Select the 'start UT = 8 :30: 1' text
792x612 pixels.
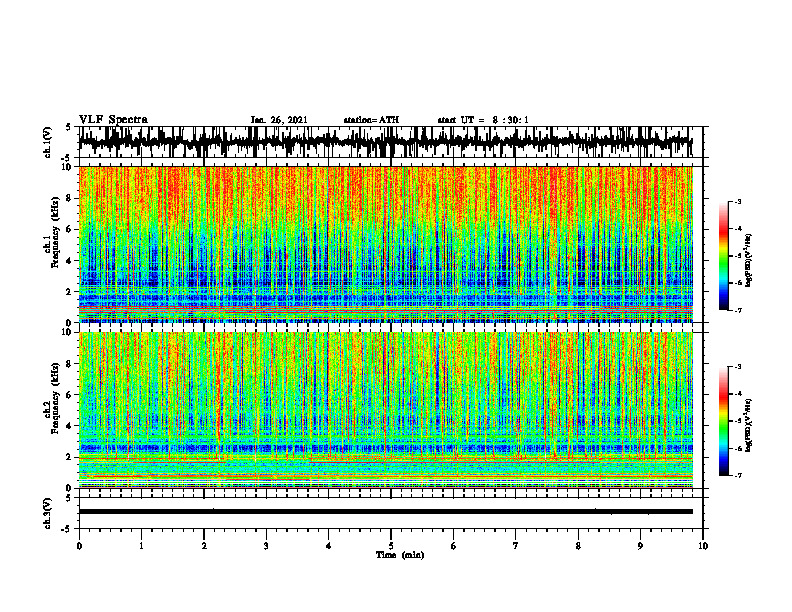pyautogui.click(x=483, y=120)
